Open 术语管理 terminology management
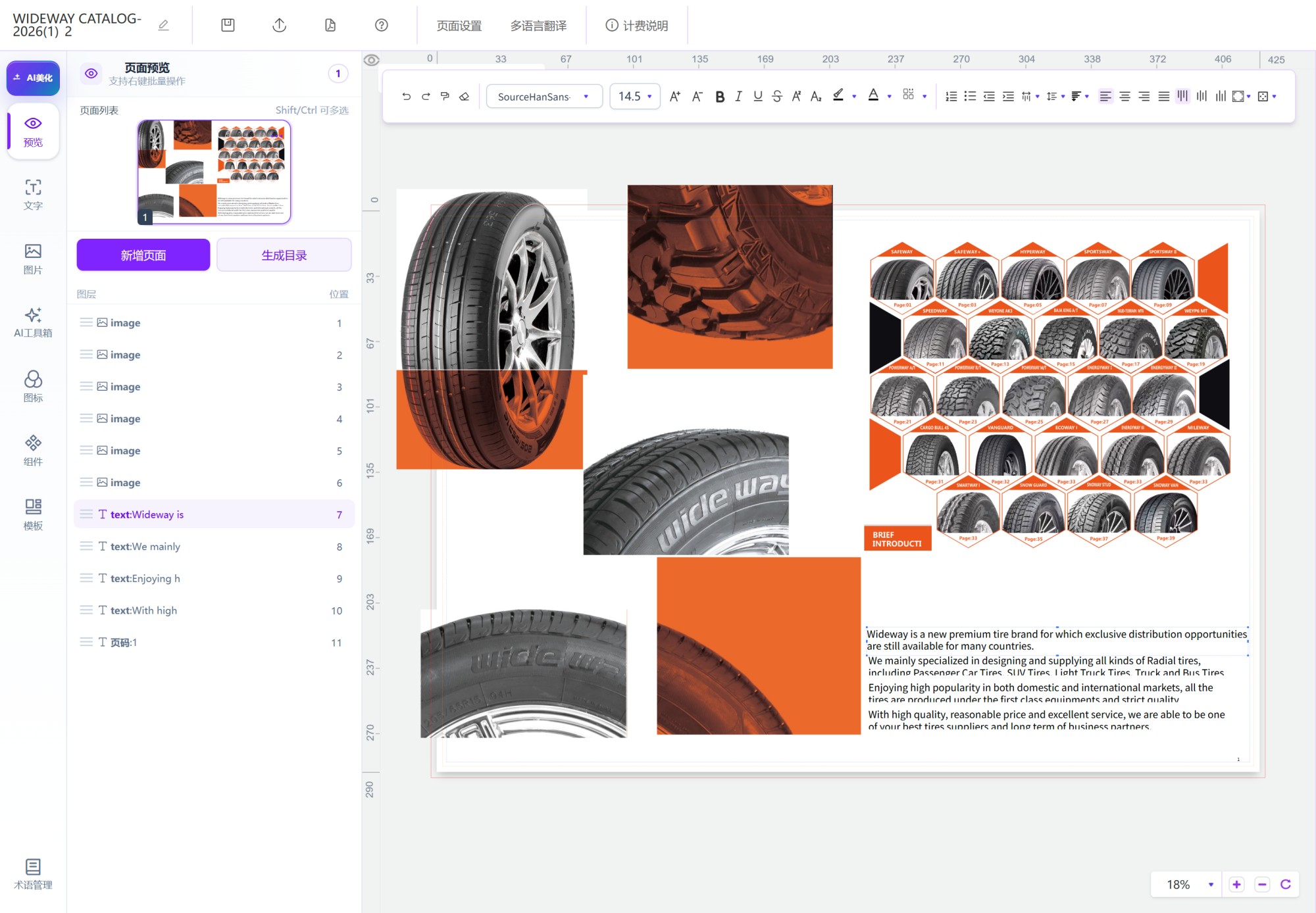 point(33,875)
